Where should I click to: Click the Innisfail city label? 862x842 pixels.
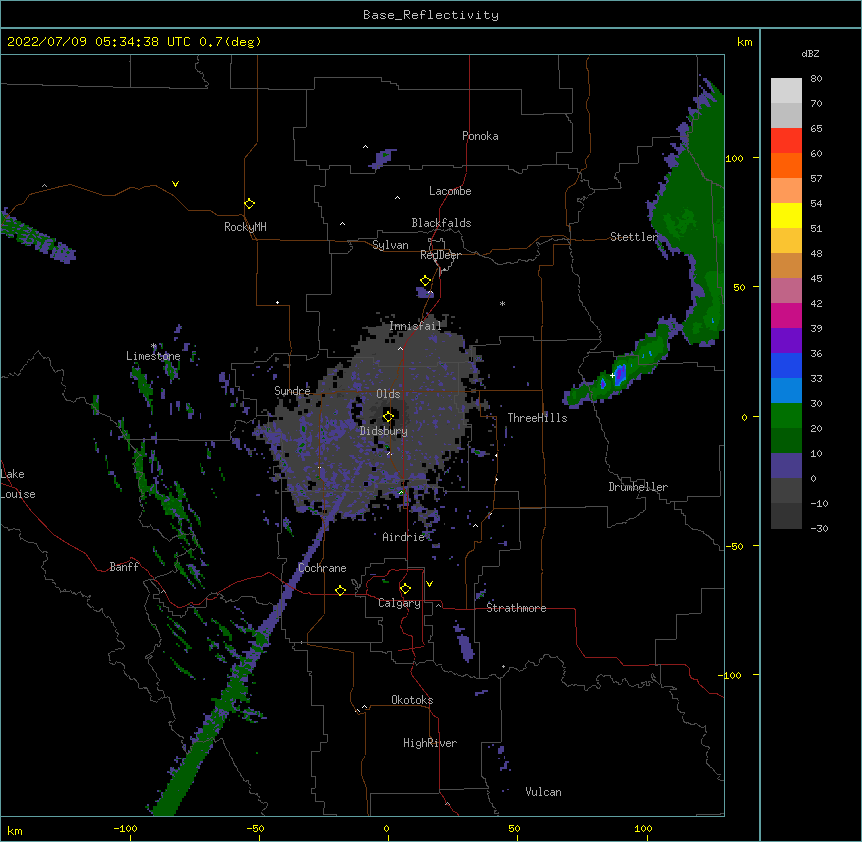pos(415,326)
